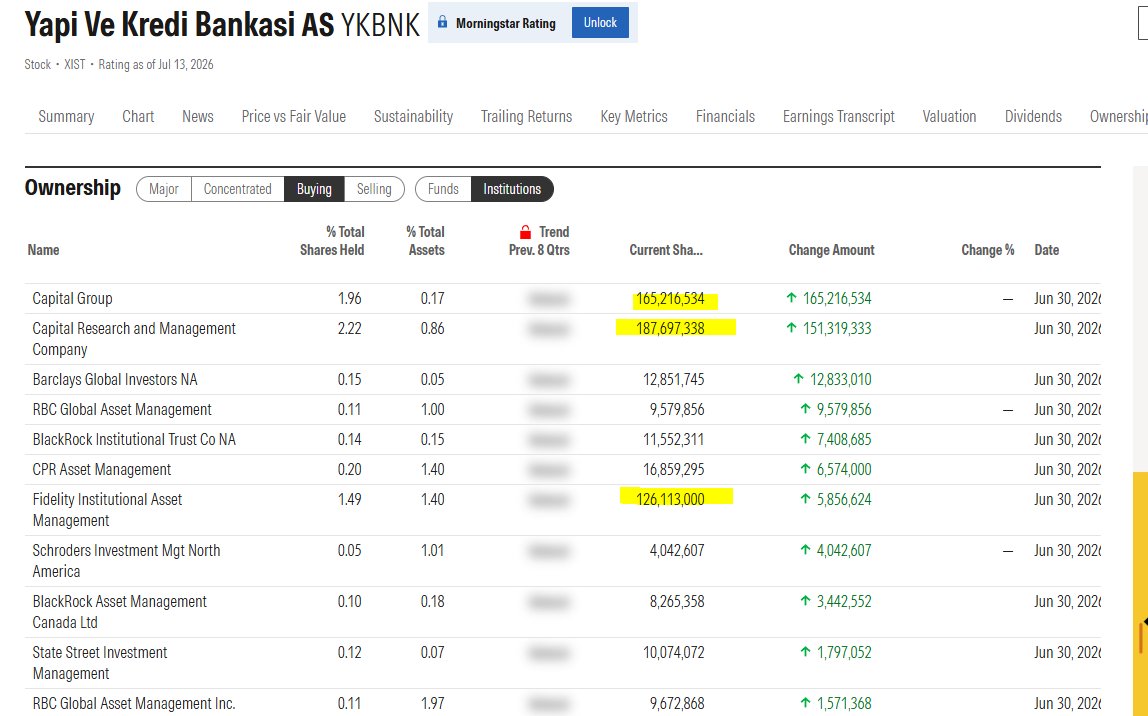Sort by Change Amount column header
Image resolution: width=1148 pixels, height=716 pixels.
point(831,250)
